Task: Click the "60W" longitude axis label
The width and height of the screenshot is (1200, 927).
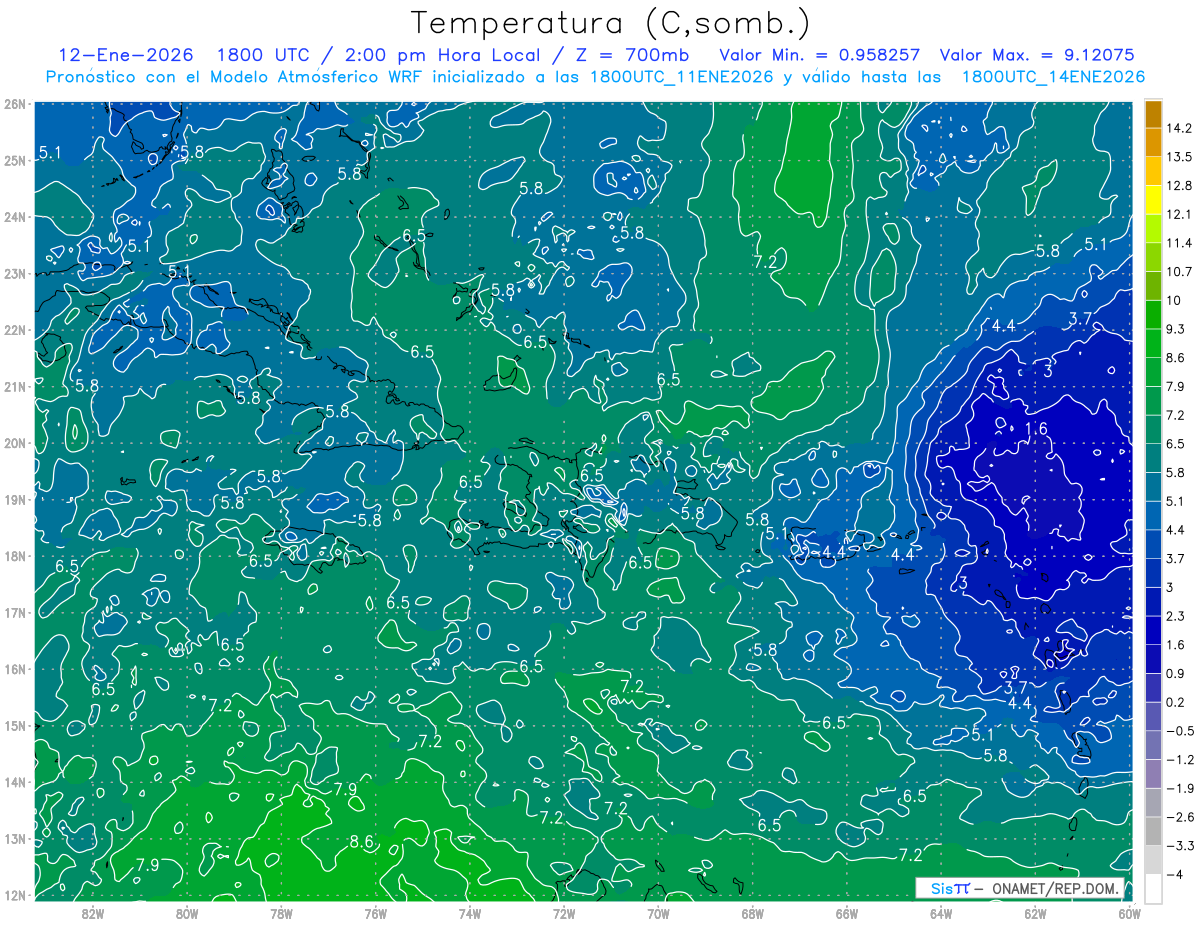Action: click(x=1129, y=913)
